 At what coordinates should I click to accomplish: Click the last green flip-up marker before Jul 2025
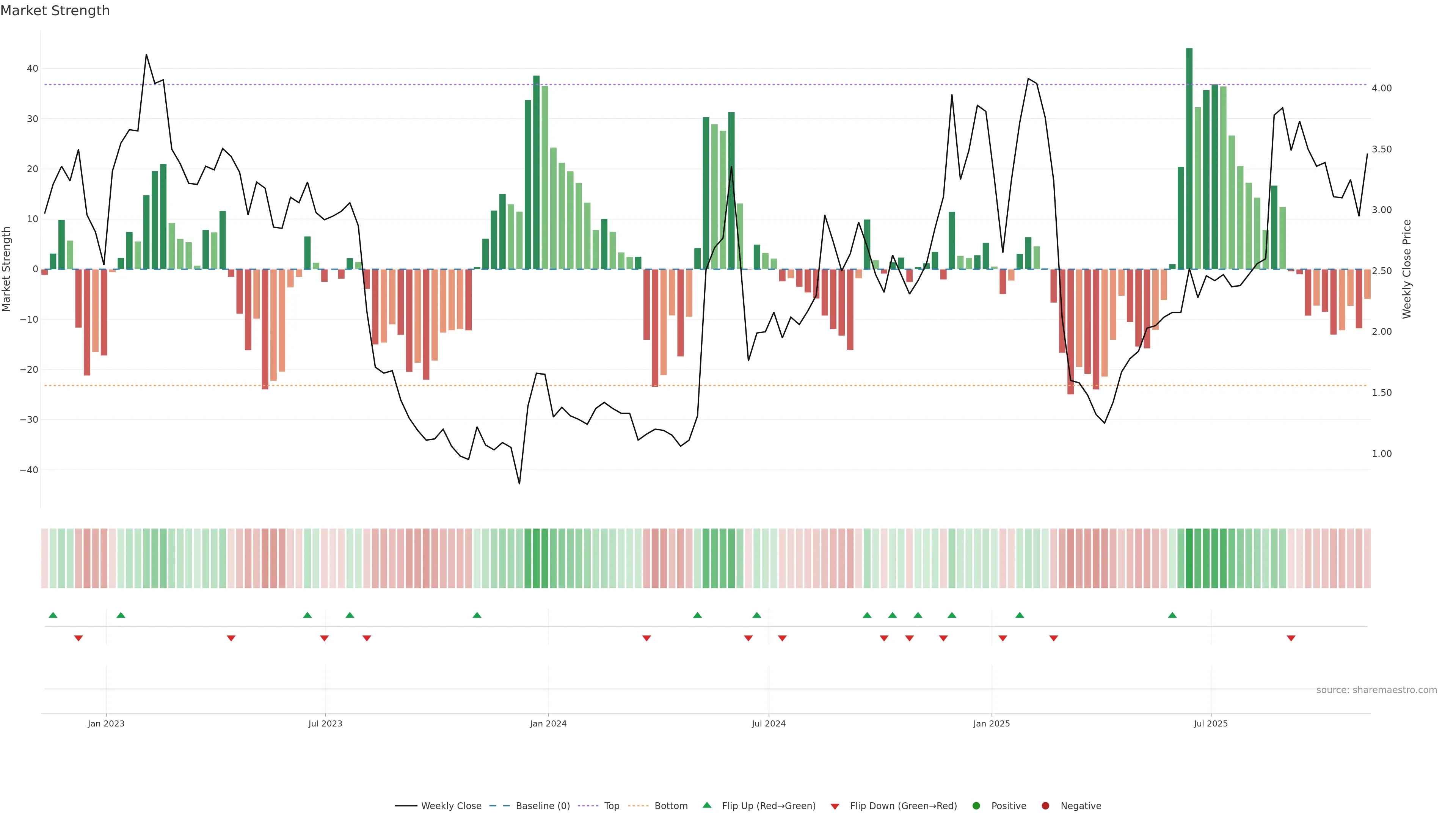[1172, 615]
